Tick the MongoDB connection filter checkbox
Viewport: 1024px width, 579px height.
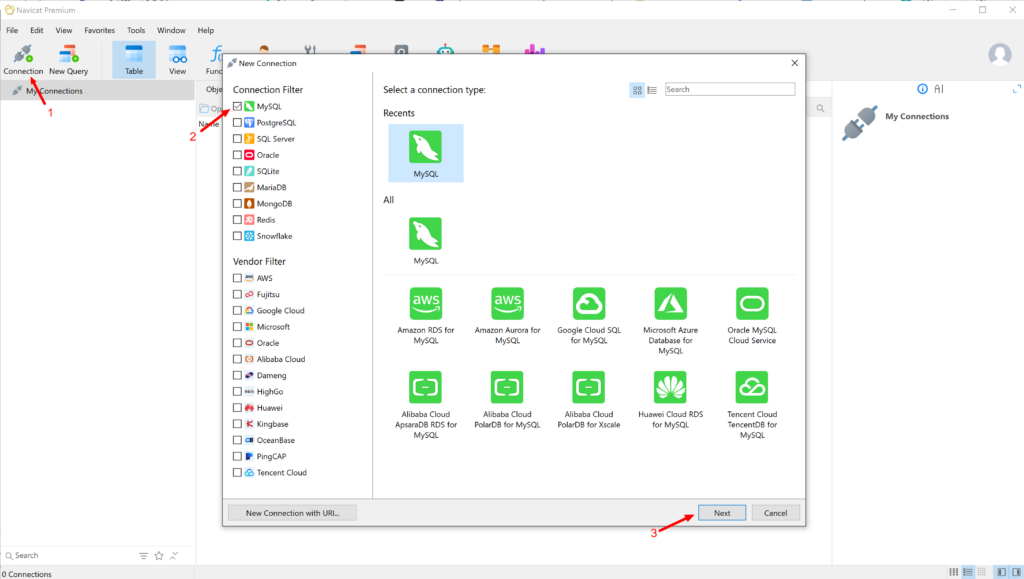(x=237, y=204)
